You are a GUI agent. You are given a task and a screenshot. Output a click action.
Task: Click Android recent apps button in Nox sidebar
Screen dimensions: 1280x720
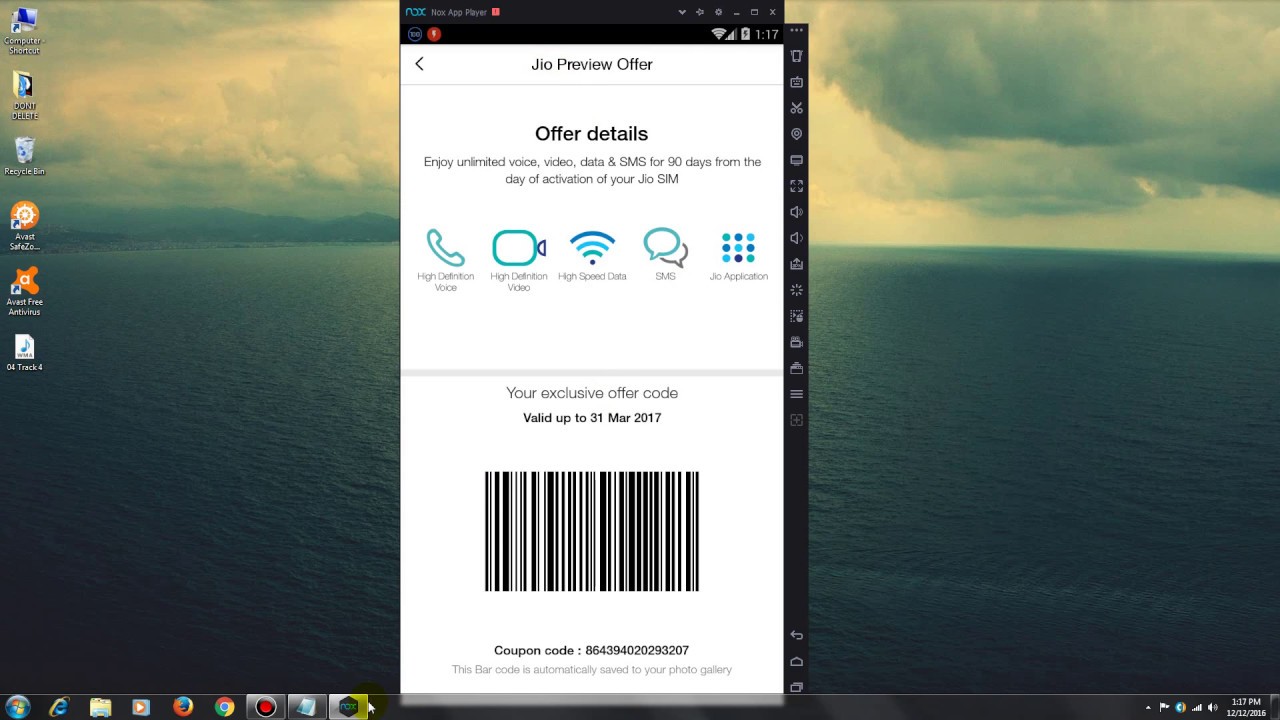point(796,687)
